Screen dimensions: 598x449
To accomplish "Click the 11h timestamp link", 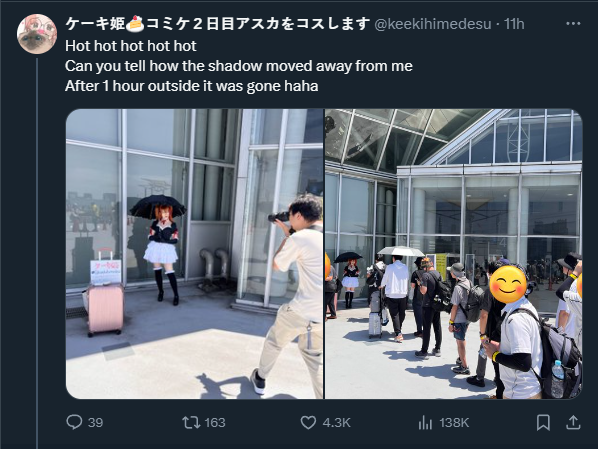I will (514, 24).
